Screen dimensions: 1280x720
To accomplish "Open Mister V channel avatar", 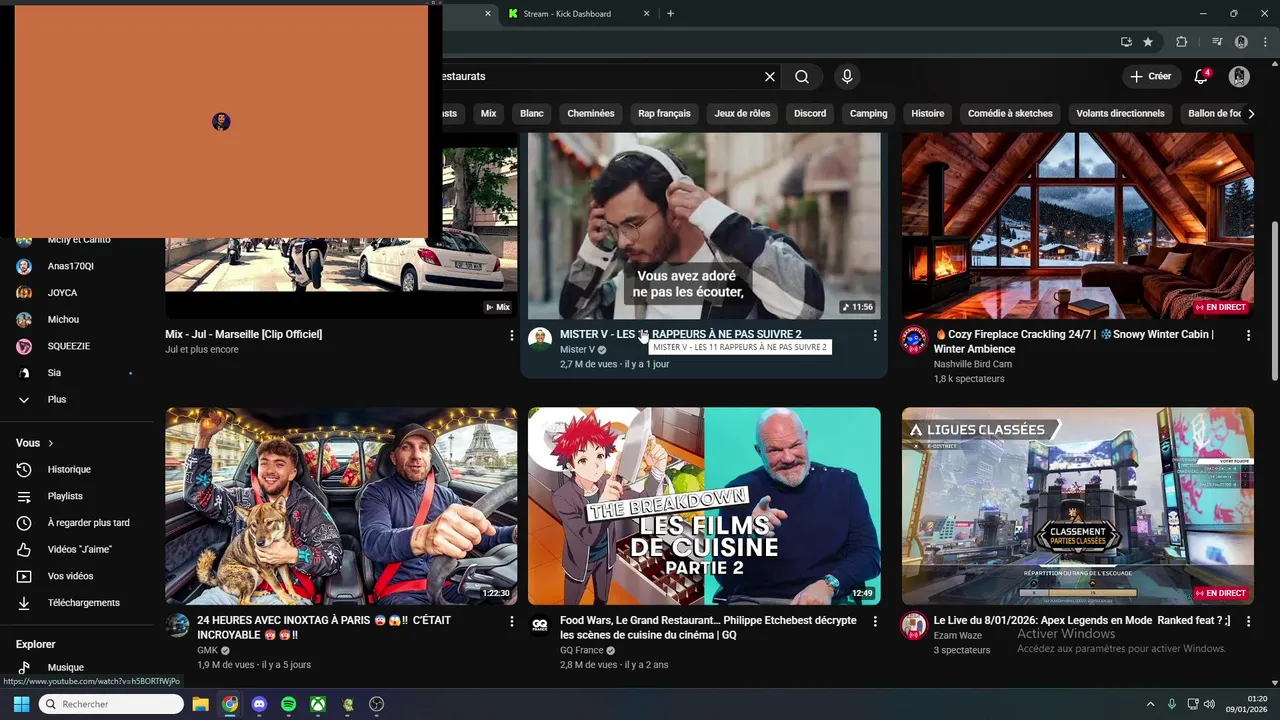I will coord(540,339).
